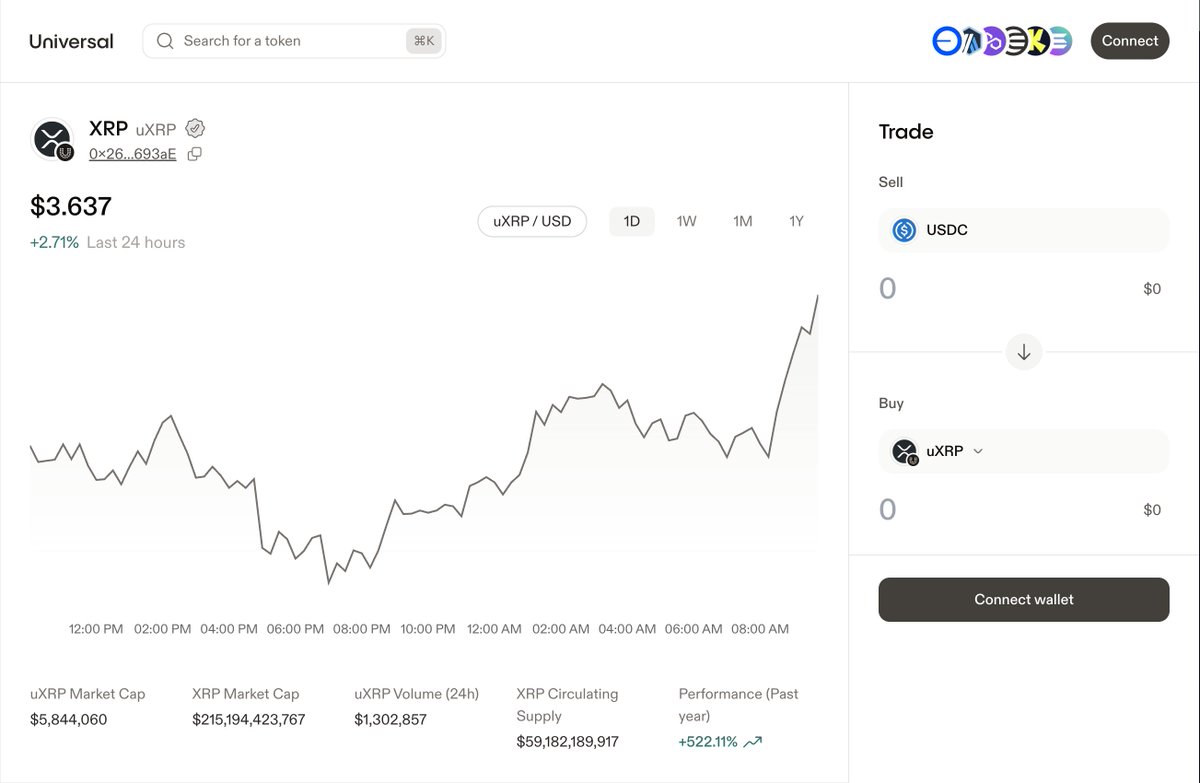Select the 1Y chart range
The height and width of the screenshot is (783, 1200).
click(x=796, y=221)
